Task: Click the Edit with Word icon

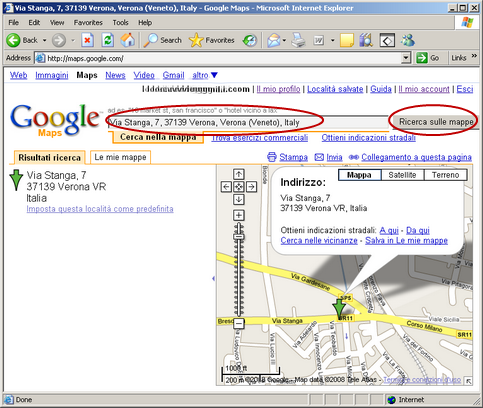Action: click(319, 41)
